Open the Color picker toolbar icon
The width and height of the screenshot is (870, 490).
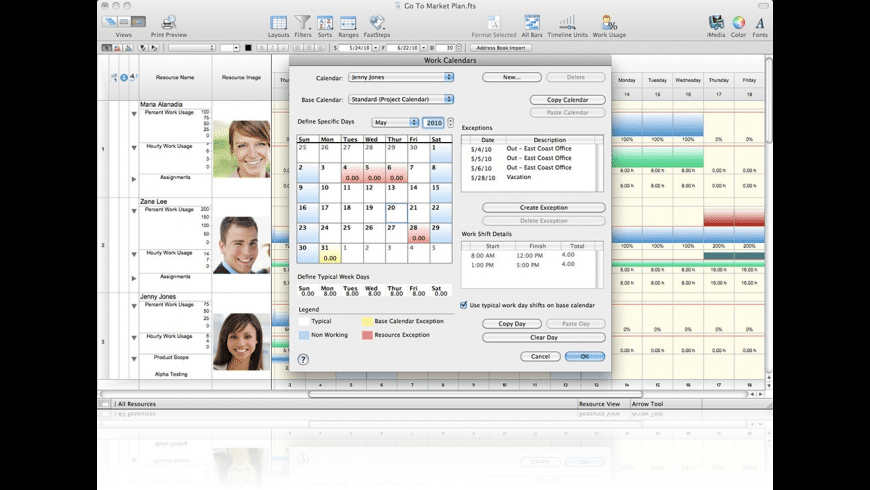[739, 23]
